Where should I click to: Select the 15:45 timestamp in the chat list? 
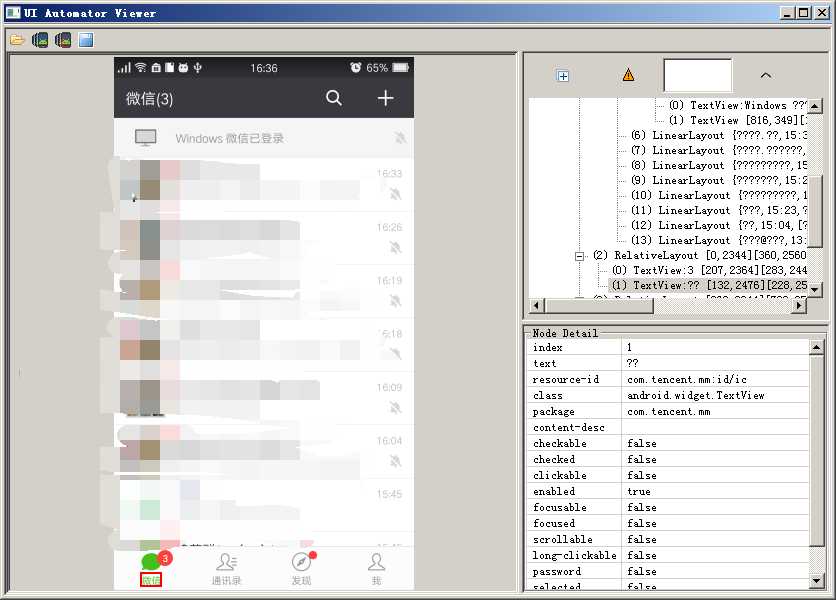pos(389,494)
